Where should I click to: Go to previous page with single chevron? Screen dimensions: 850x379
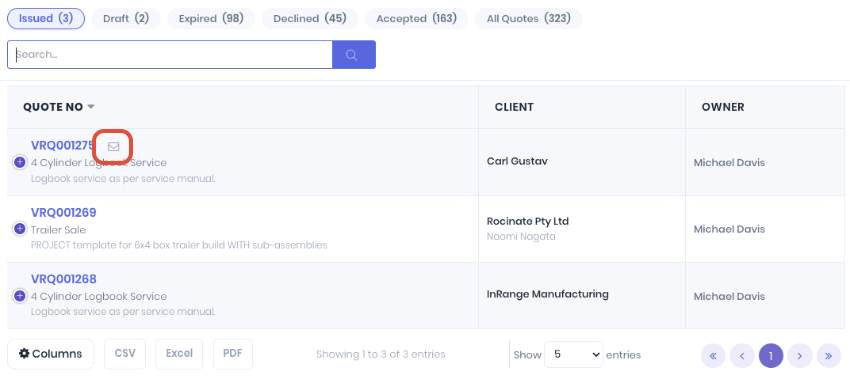[x=742, y=356]
